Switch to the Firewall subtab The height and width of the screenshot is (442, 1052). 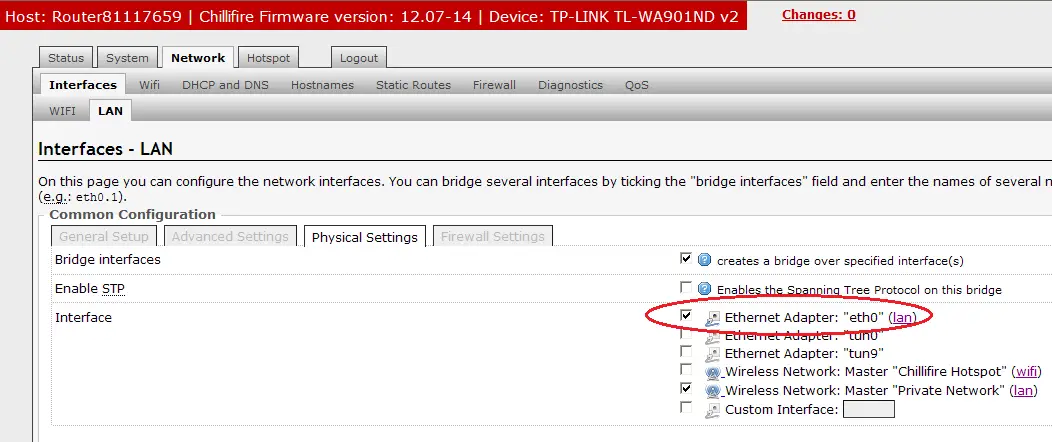click(x=494, y=85)
